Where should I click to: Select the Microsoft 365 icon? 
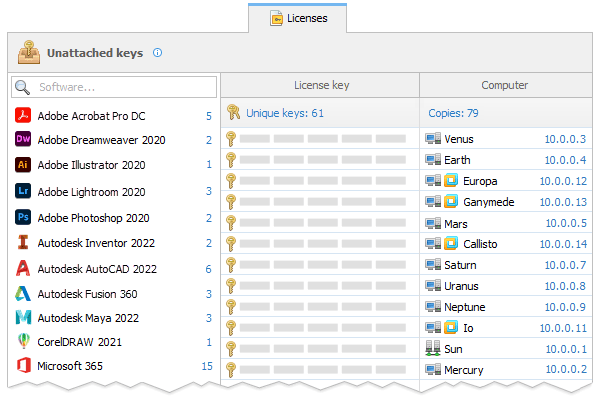[24, 365]
